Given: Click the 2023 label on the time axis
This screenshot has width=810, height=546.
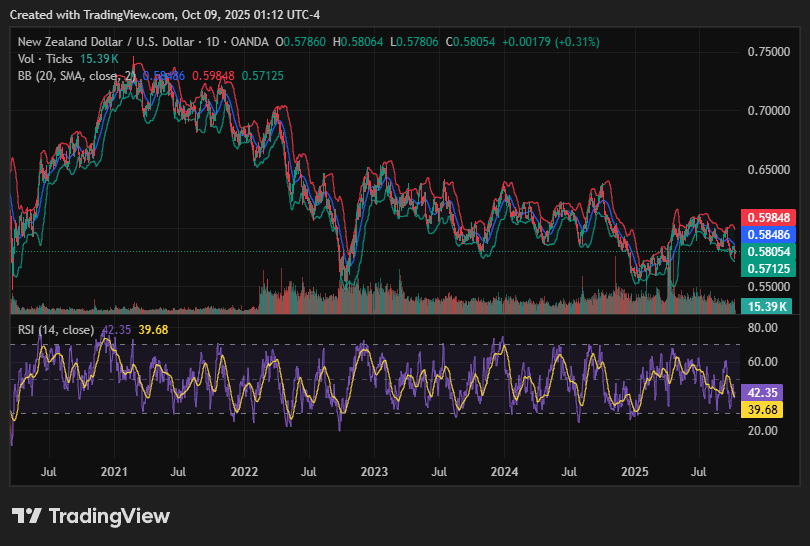Looking at the screenshot, I should click(374, 470).
